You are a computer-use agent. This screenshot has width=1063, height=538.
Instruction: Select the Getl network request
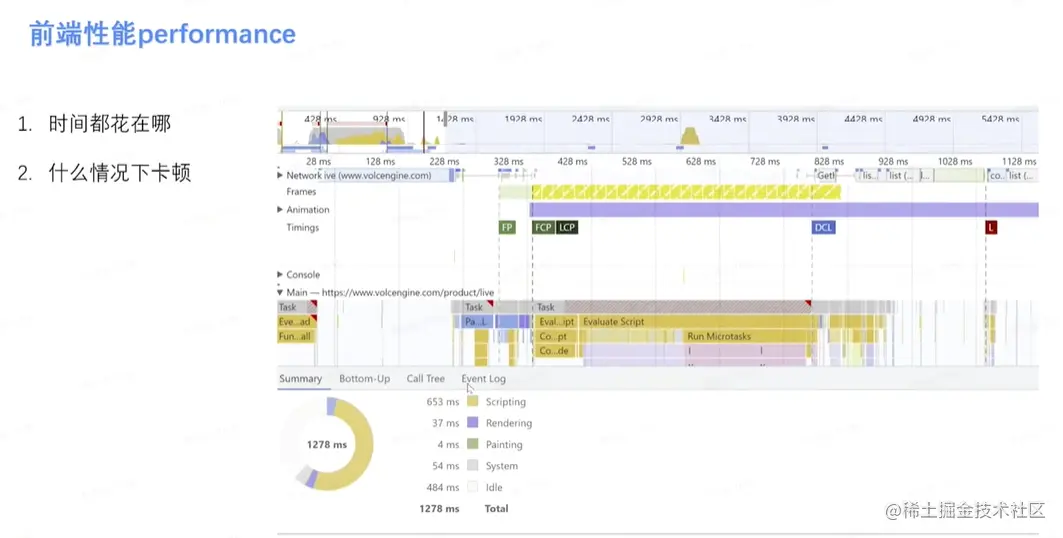click(825, 175)
